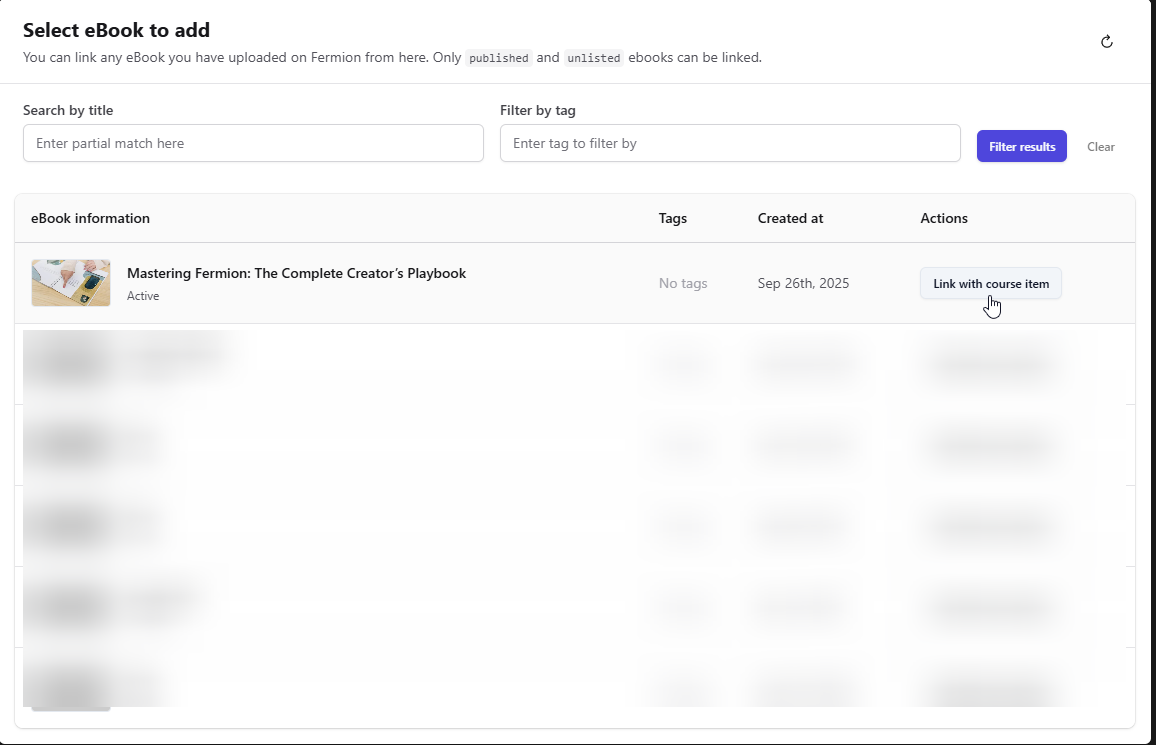Click into the Filter by tag field
Image resolution: width=1156 pixels, height=745 pixels.
click(730, 143)
